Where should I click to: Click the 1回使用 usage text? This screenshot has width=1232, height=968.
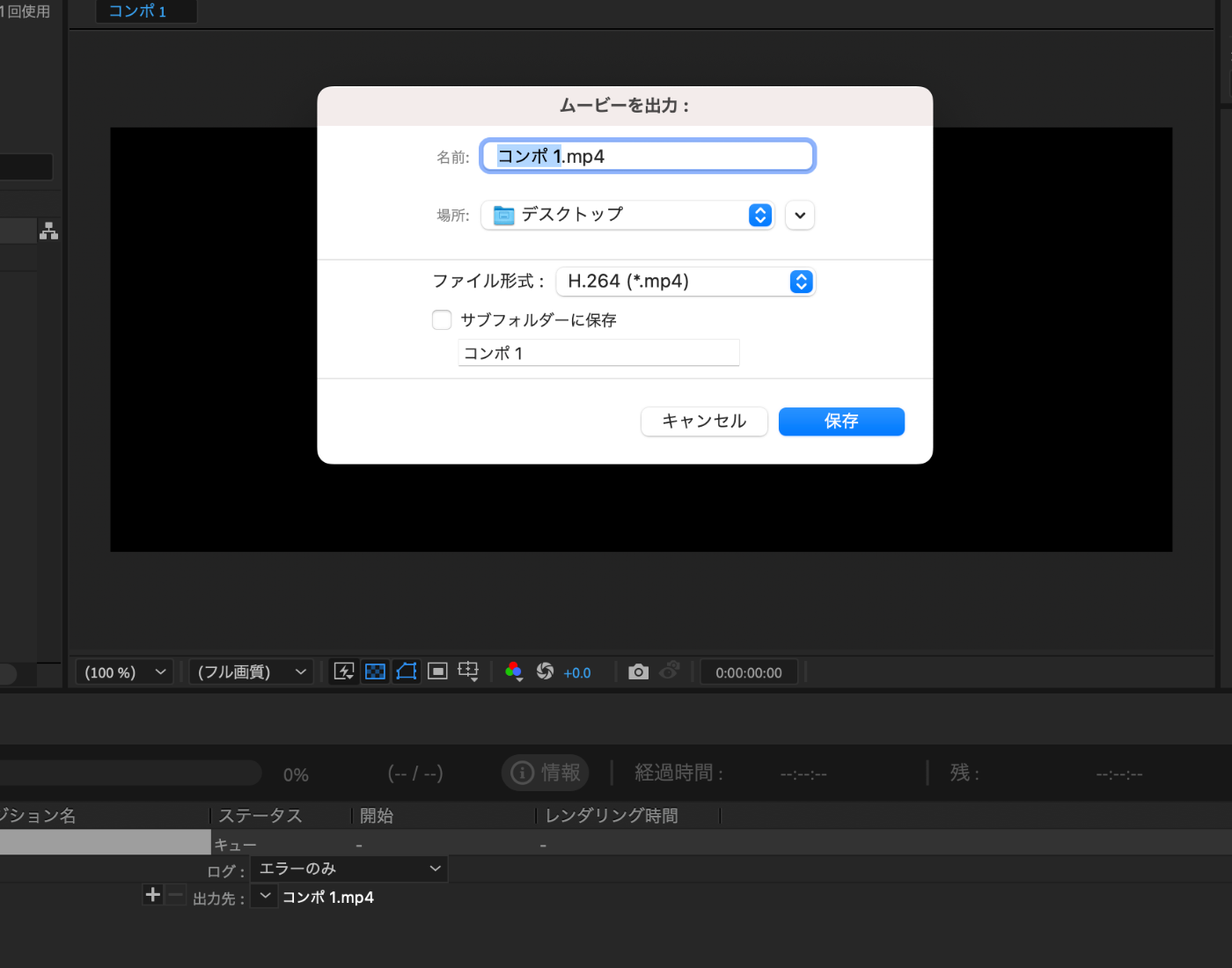click(x=26, y=11)
